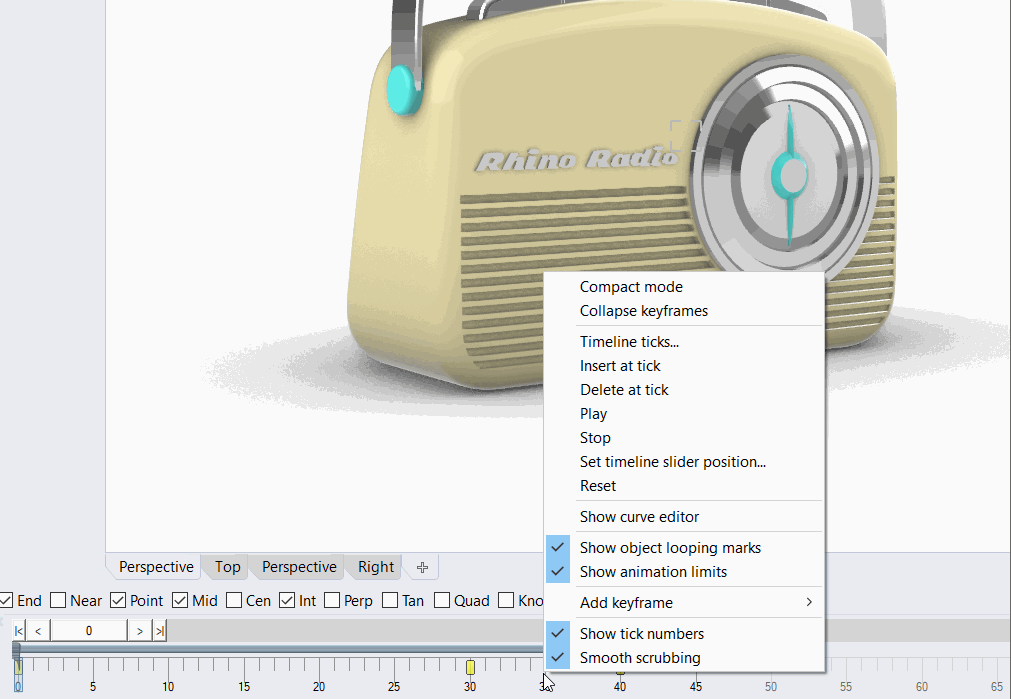The height and width of the screenshot is (699, 1011).
Task: Open Timeline ticks... dialog
Action: click(684, 342)
